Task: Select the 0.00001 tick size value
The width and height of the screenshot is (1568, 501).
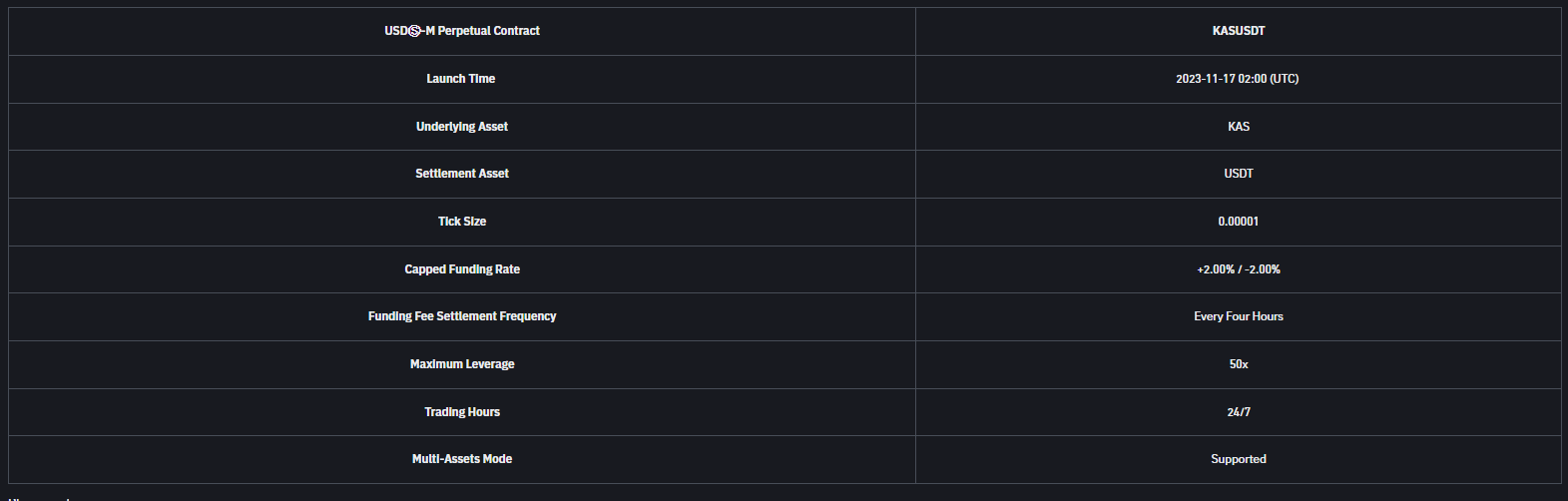Action: (1238, 222)
